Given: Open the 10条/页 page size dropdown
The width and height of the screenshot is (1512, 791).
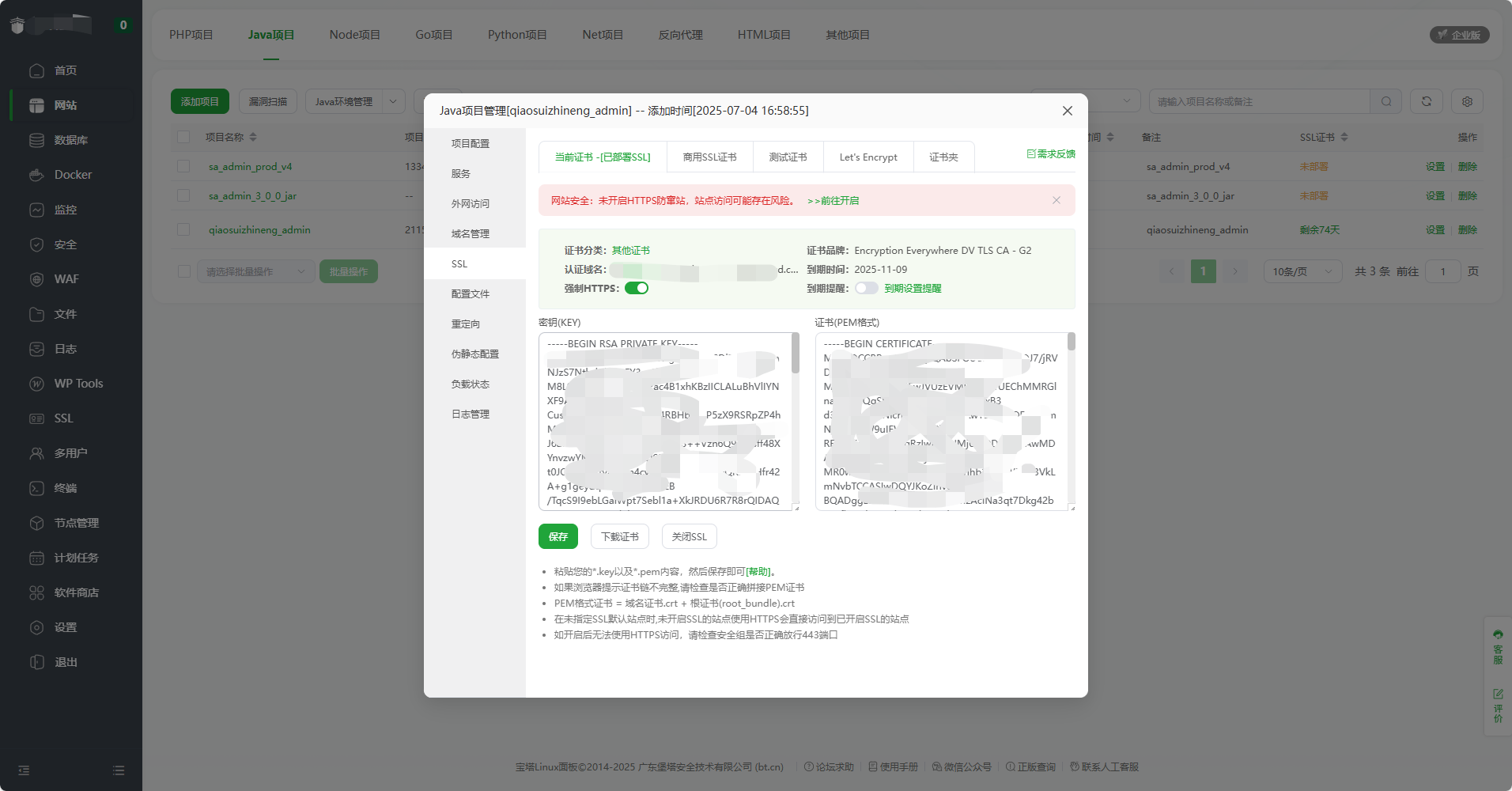Looking at the screenshot, I should 1302,271.
